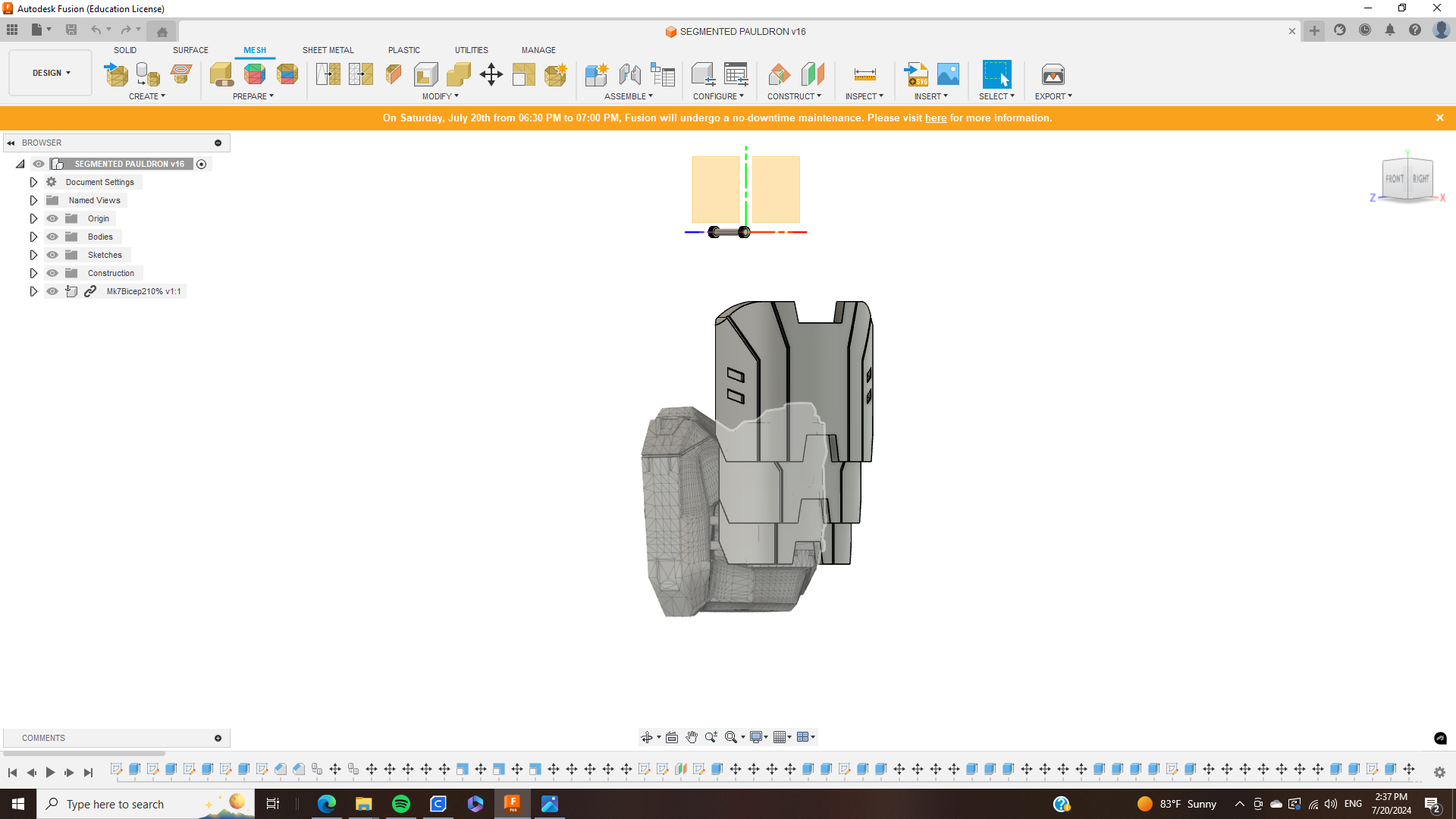
Task: Open the PREPARE panel dropdown
Action: [x=253, y=96]
